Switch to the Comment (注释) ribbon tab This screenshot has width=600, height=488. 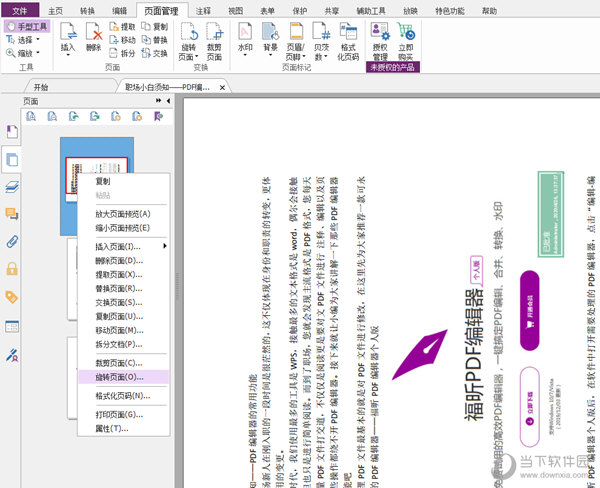(203, 9)
